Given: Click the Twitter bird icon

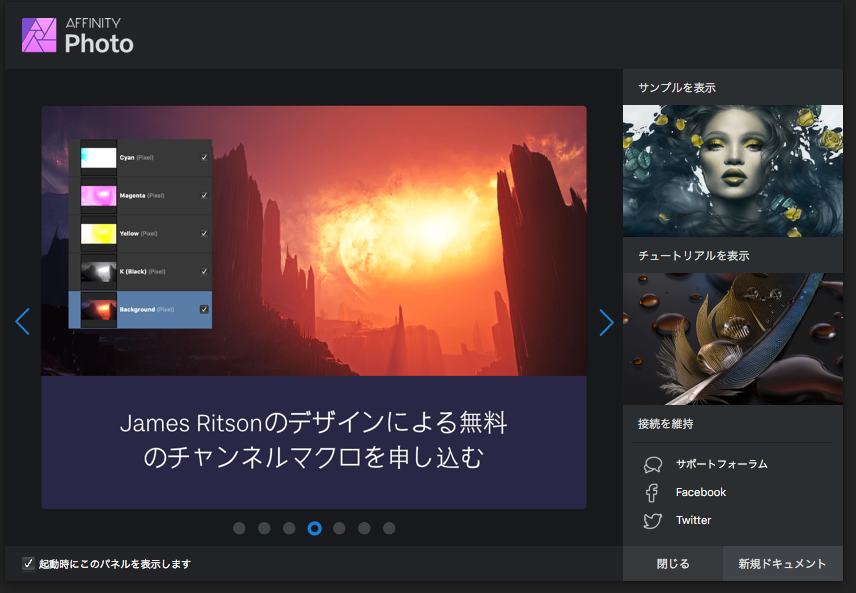Looking at the screenshot, I should [653, 520].
